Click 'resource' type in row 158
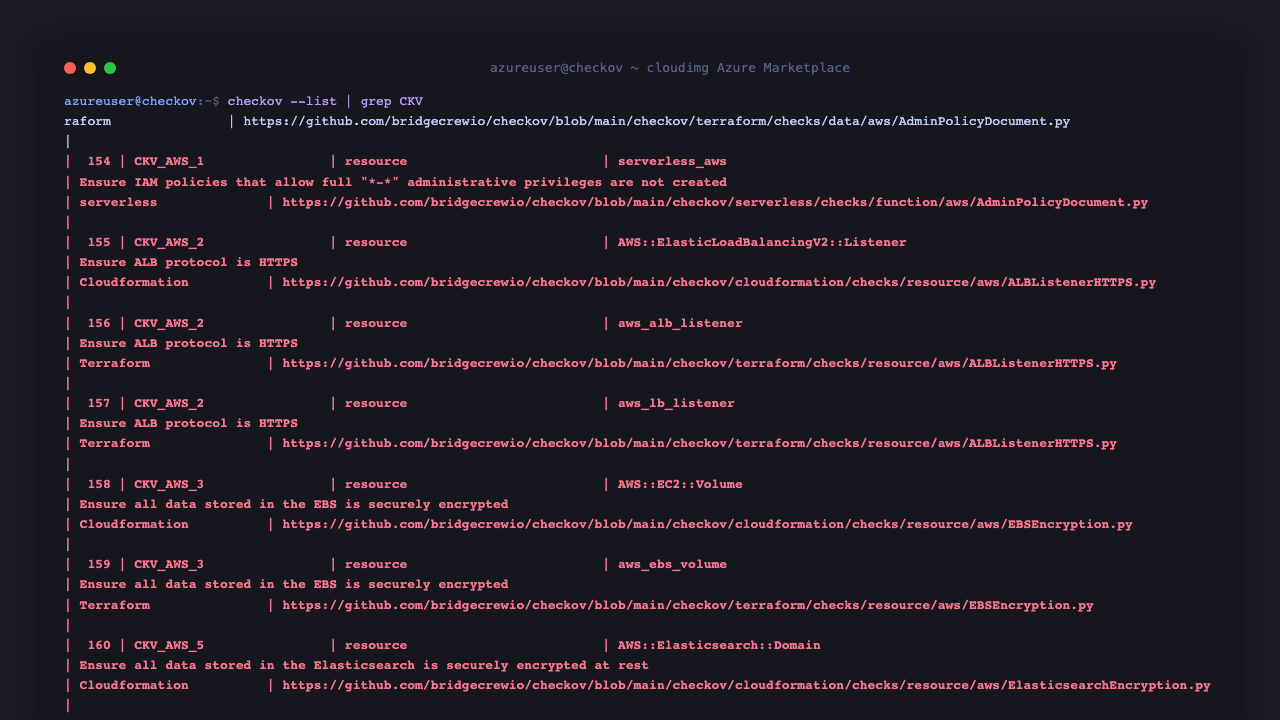 coord(376,484)
